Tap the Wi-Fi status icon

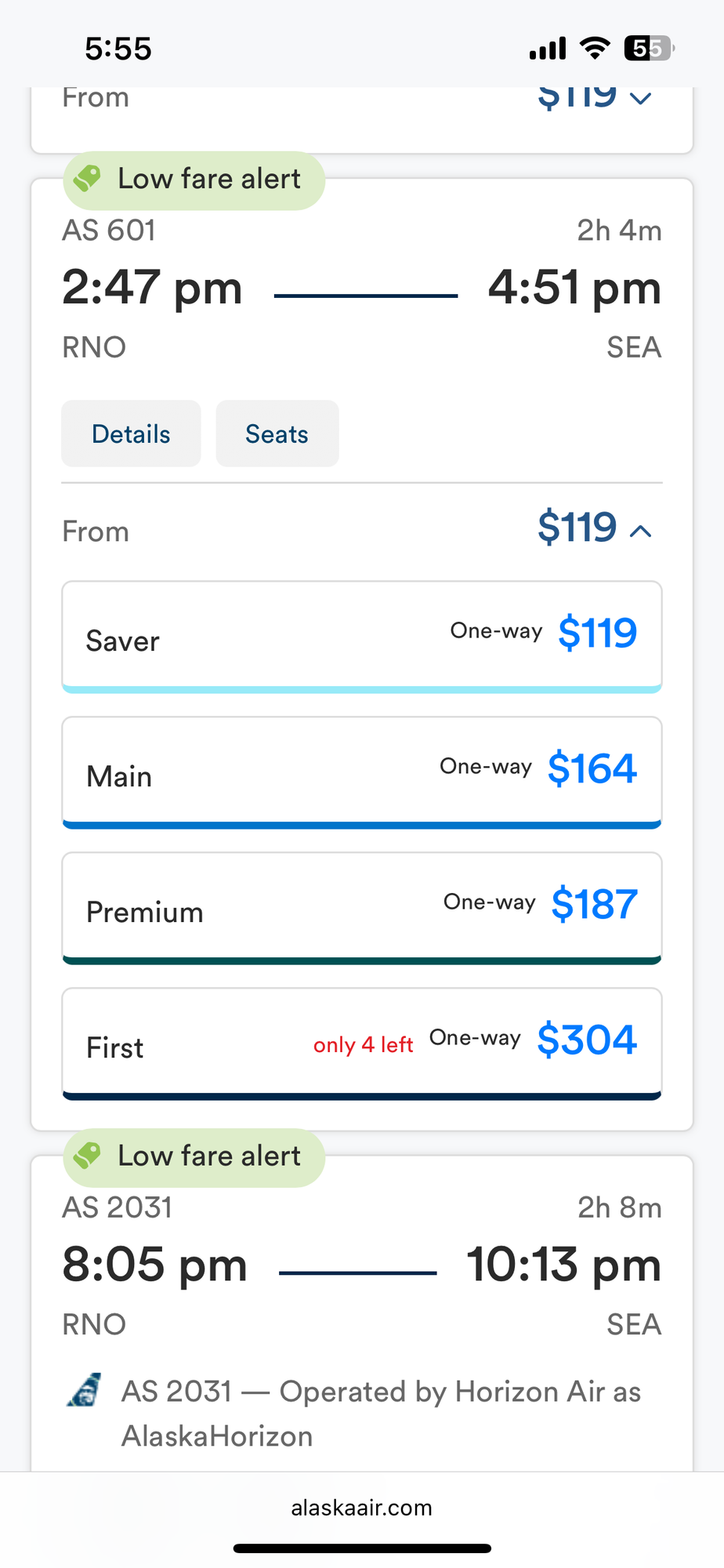point(595,49)
